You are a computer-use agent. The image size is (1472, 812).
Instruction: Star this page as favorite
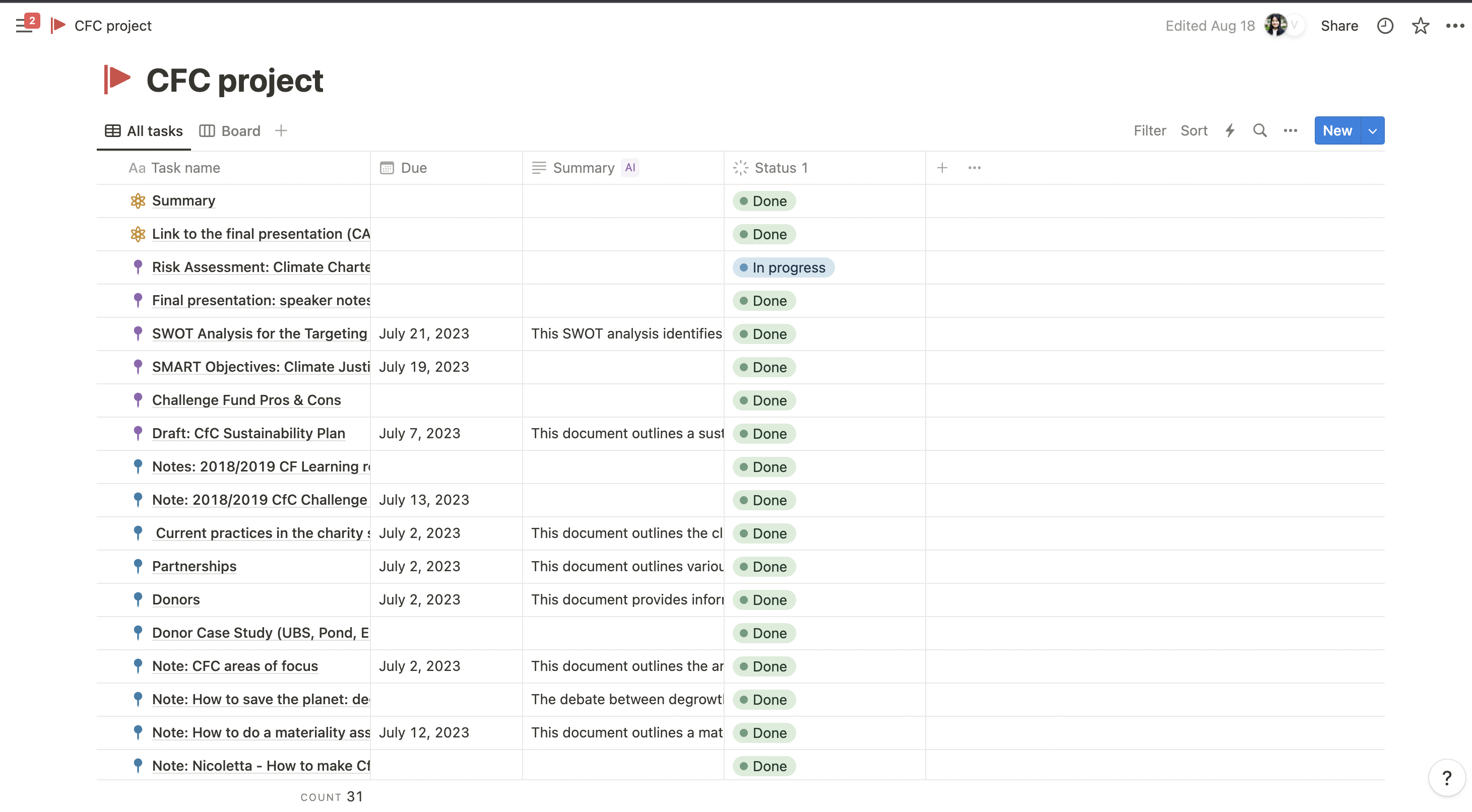(1420, 26)
